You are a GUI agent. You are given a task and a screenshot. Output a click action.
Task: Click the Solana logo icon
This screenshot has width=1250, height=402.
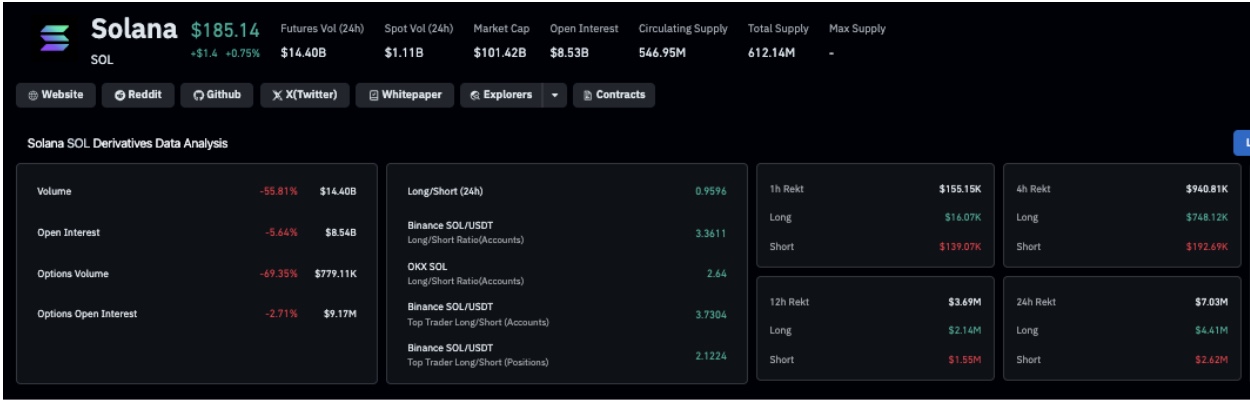point(53,37)
